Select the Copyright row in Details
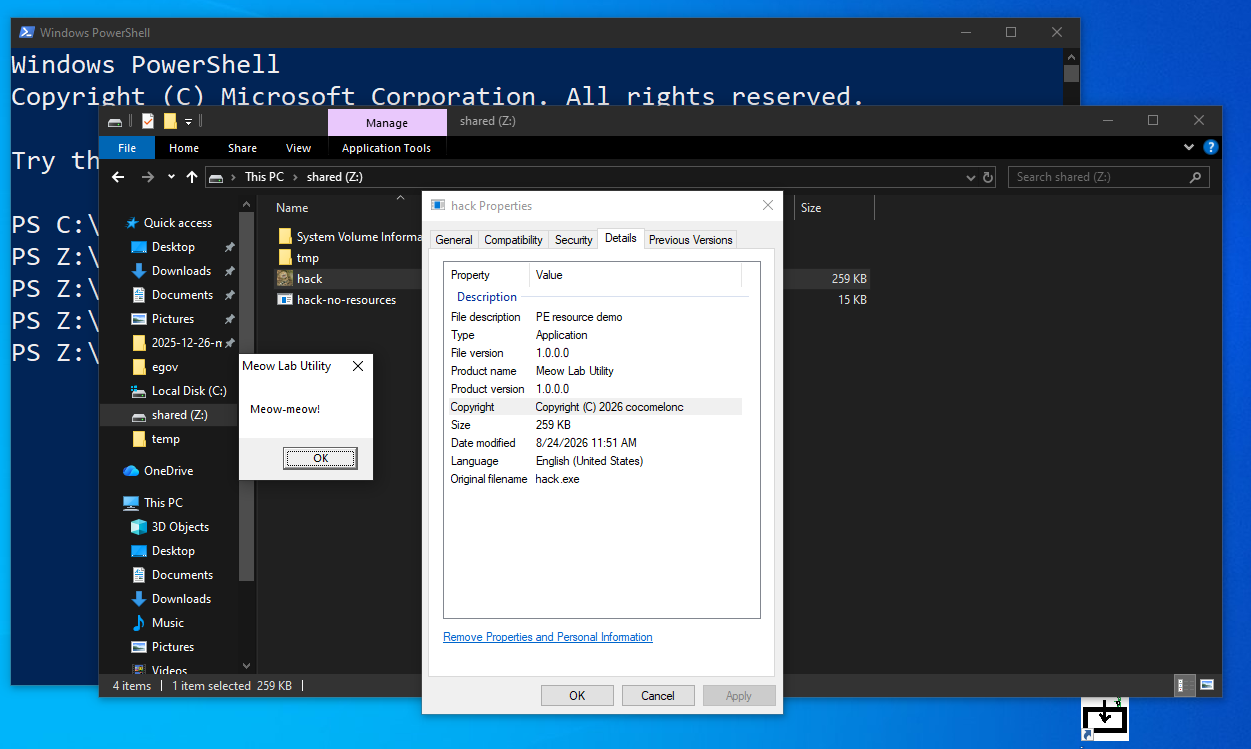This screenshot has width=1251, height=749. [x=594, y=407]
